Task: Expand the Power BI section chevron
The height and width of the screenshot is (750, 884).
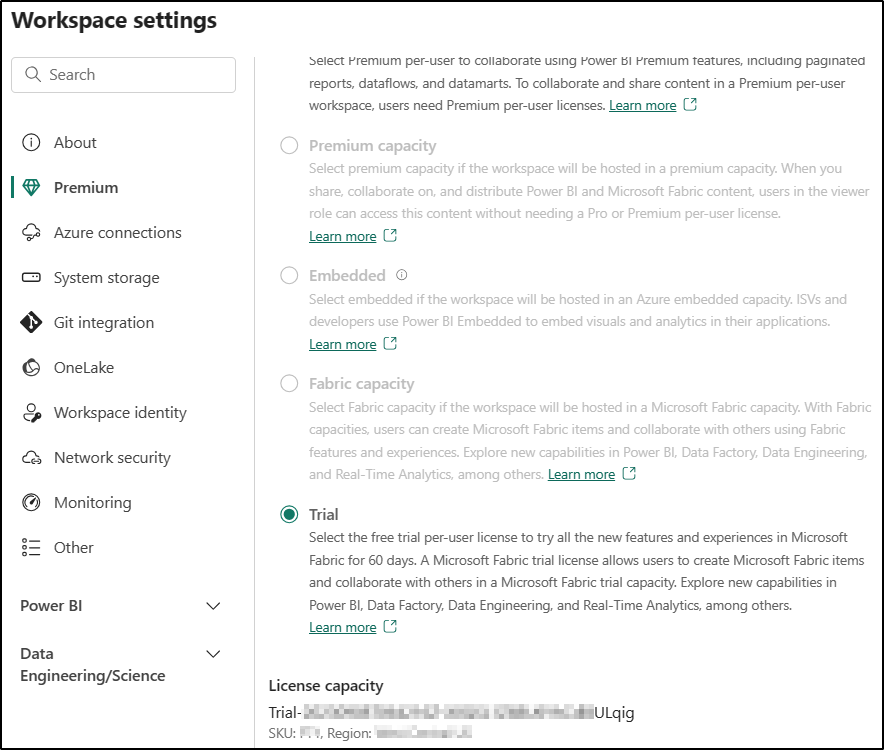Action: coord(213,606)
